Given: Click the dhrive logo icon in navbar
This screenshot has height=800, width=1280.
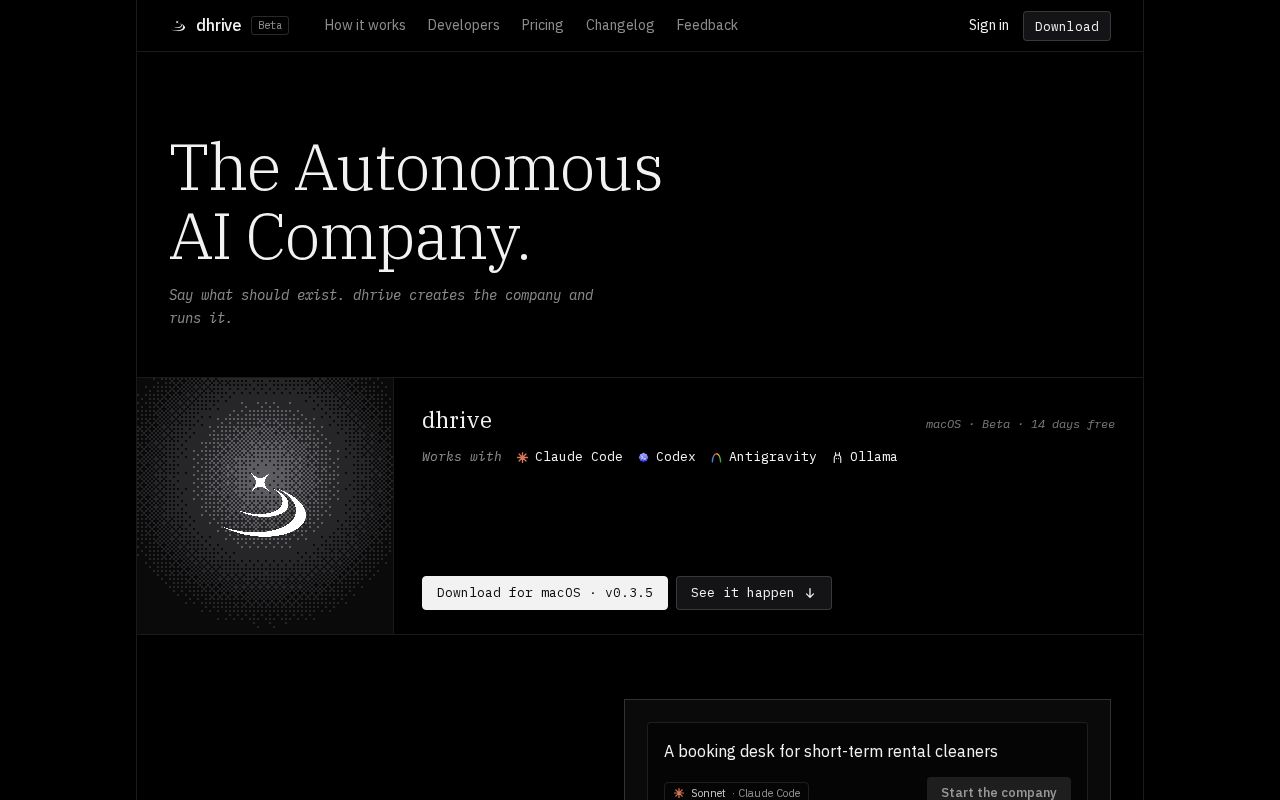Looking at the screenshot, I should pyautogui.click(x=179, y=26).
